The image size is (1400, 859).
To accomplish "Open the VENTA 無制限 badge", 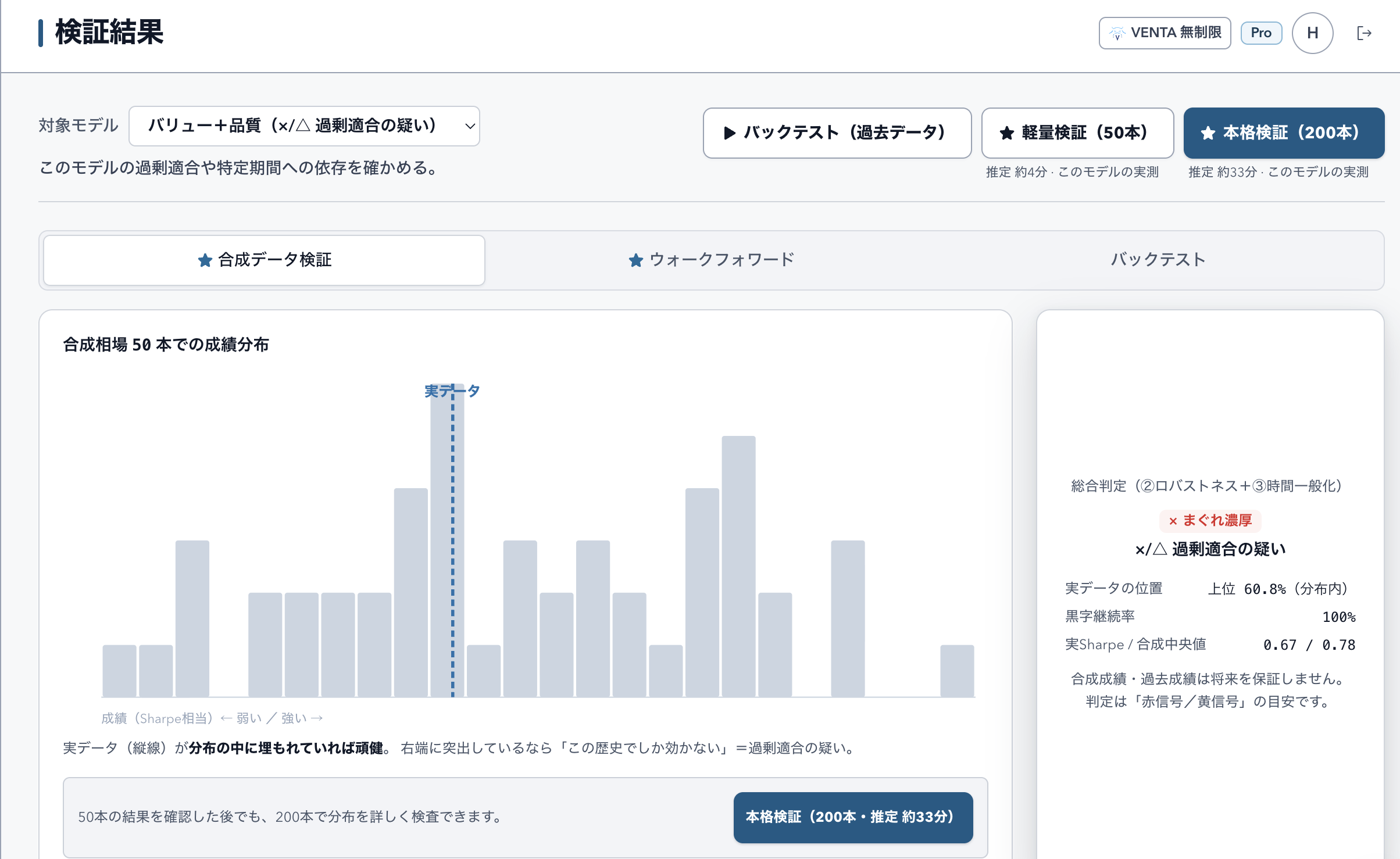I will tap(1165, 33).
